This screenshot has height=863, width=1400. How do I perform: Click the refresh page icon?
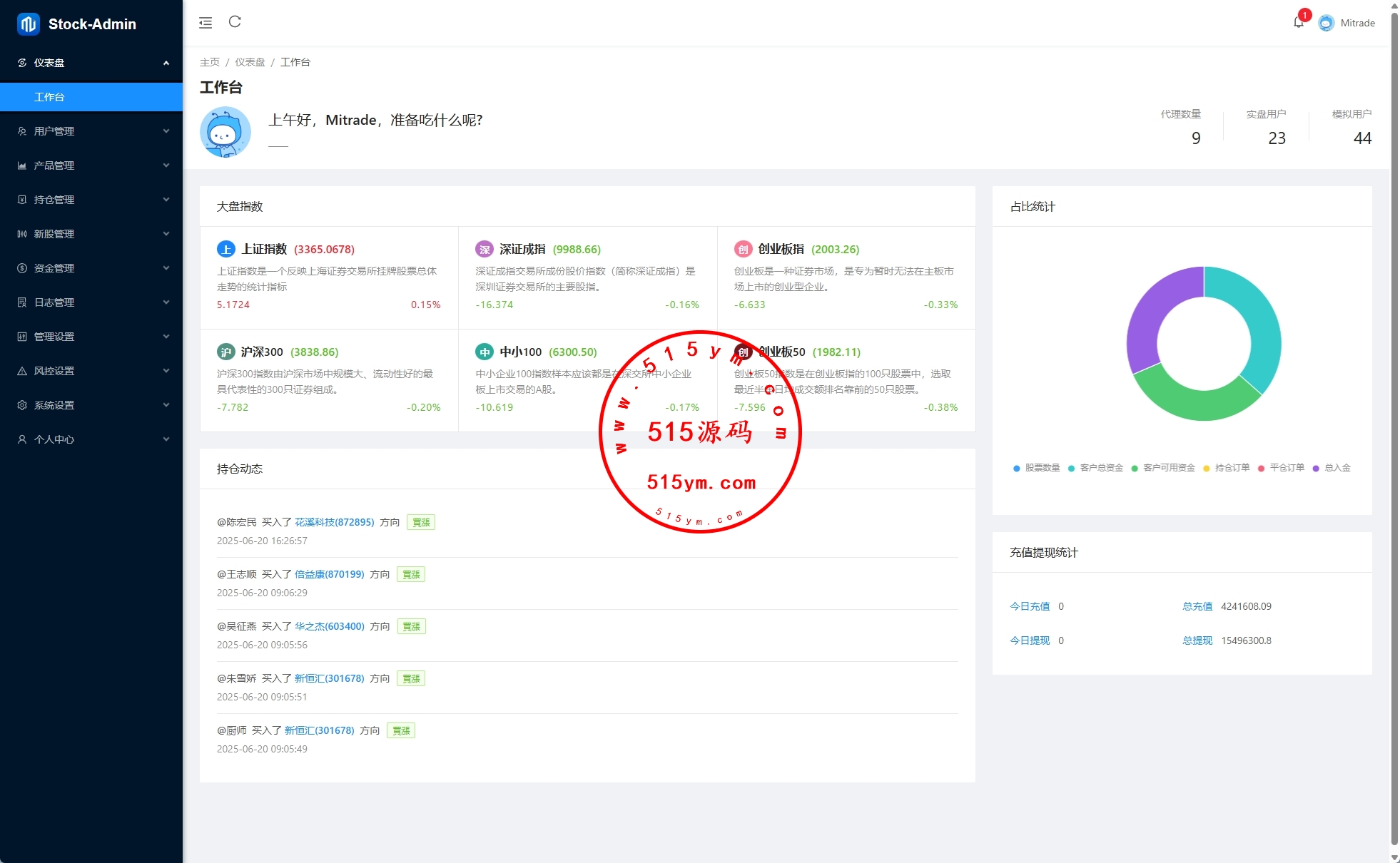[x=235, y=22]
